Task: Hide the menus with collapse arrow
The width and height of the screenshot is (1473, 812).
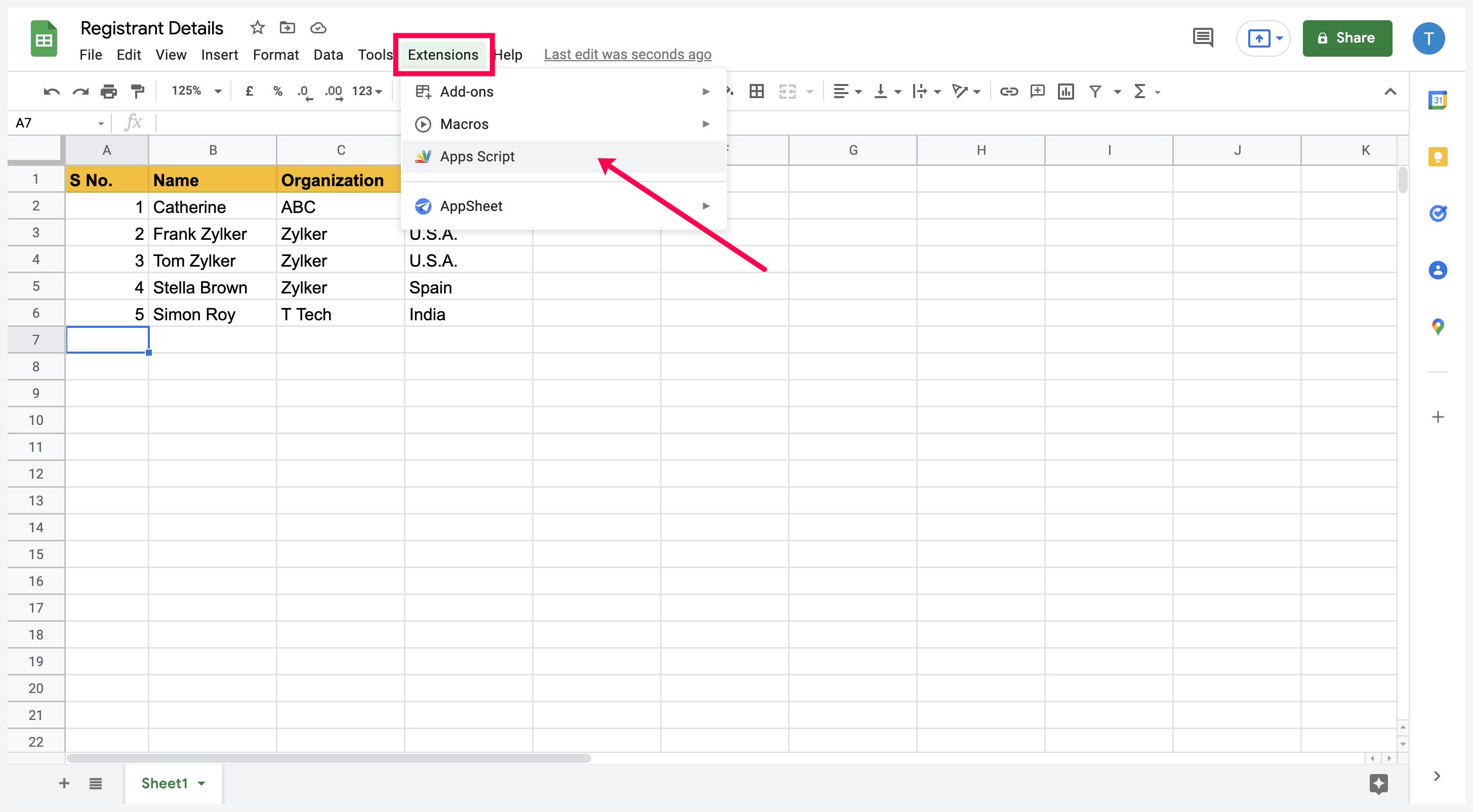Action: coord(1390,92)
